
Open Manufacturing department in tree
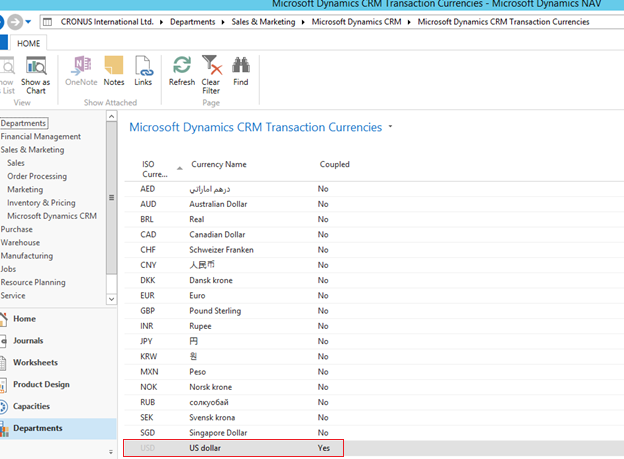[27, 256]
